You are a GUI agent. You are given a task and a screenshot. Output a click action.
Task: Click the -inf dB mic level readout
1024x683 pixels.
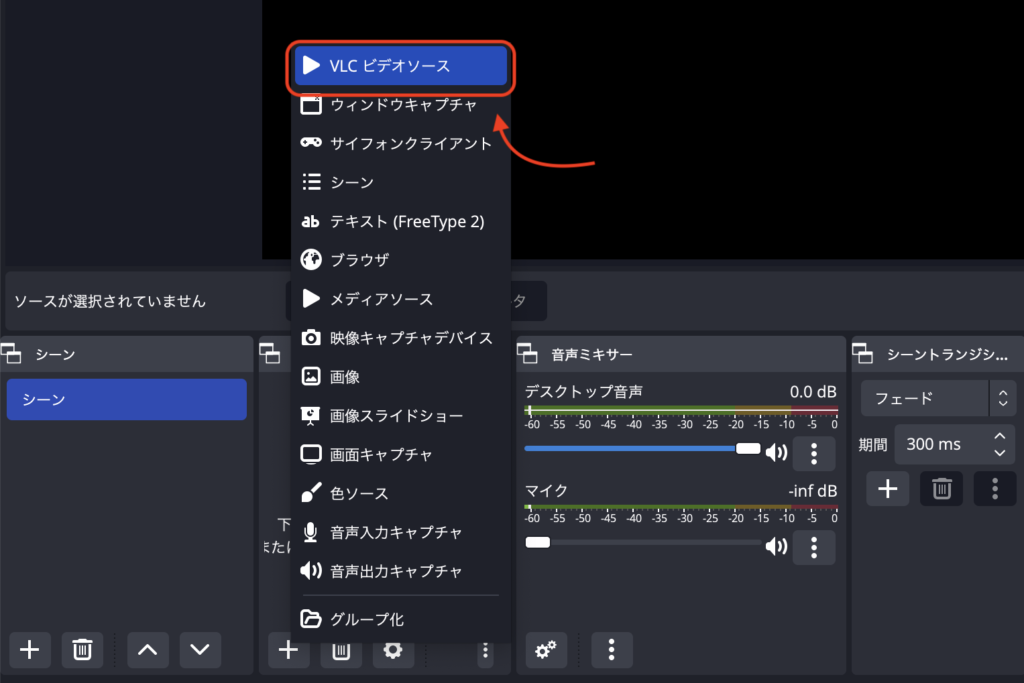coord(812,491)
